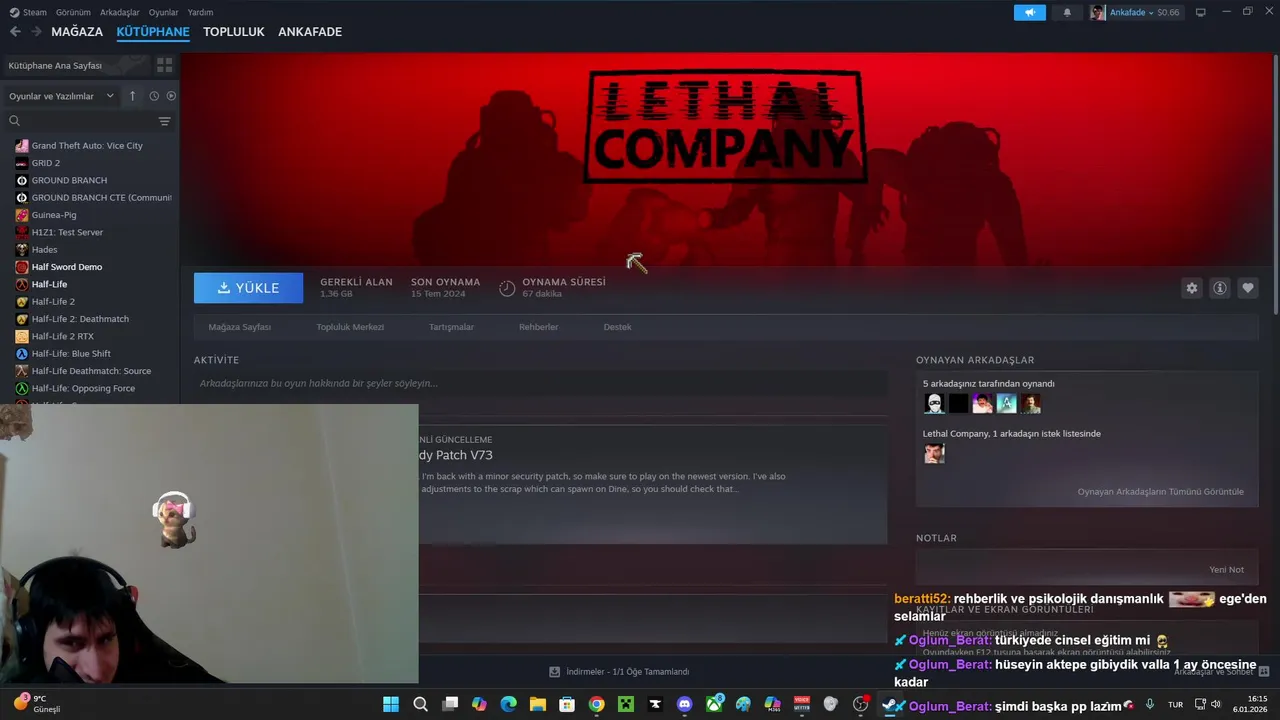
Task: Open File Explorer from taskbar
Action: tap(538, 704)
